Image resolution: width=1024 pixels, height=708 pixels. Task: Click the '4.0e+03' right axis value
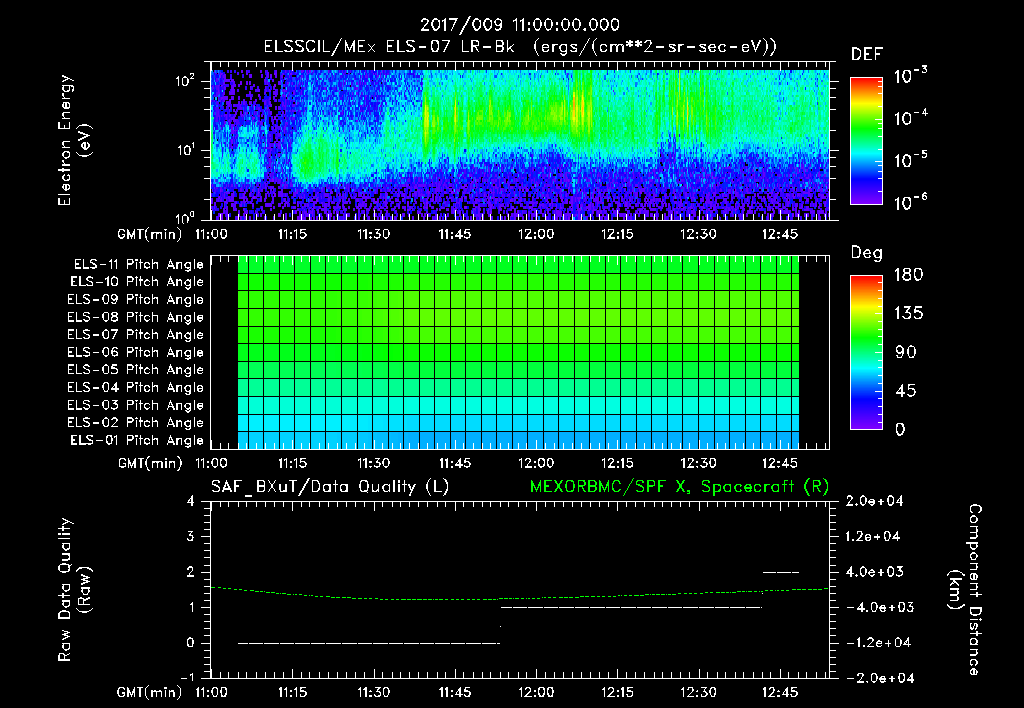click(x=874, y=572)
